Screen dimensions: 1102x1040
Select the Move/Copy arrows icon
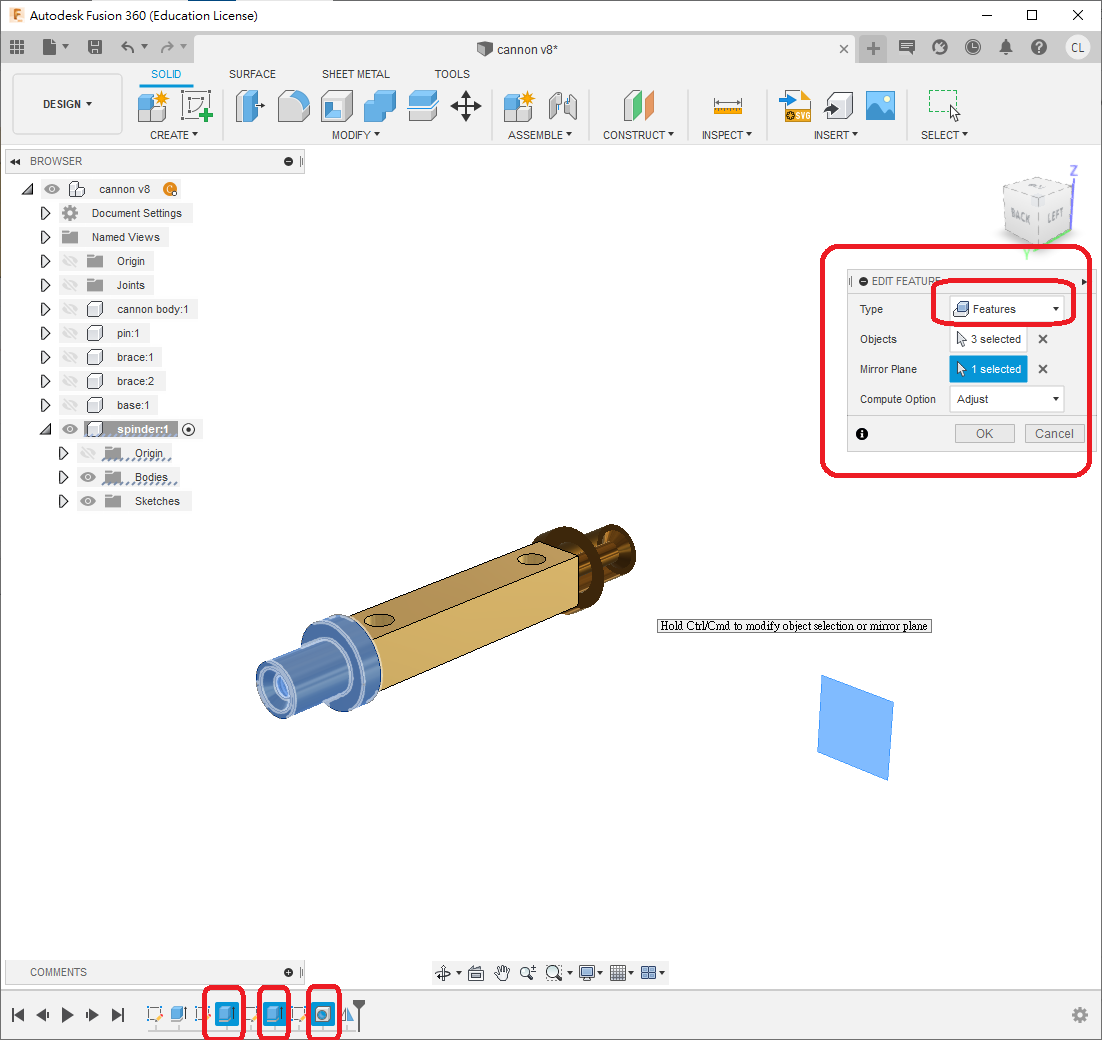click(466, 105)
